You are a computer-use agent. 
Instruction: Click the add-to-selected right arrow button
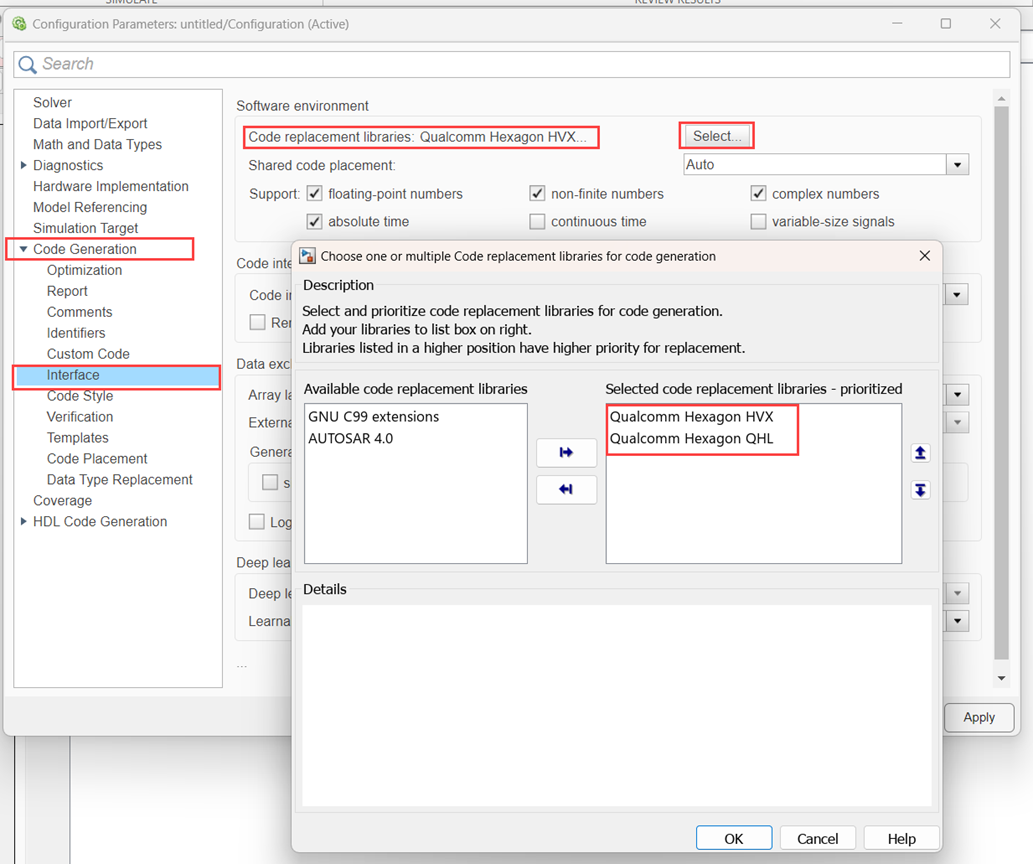(566, 453)
